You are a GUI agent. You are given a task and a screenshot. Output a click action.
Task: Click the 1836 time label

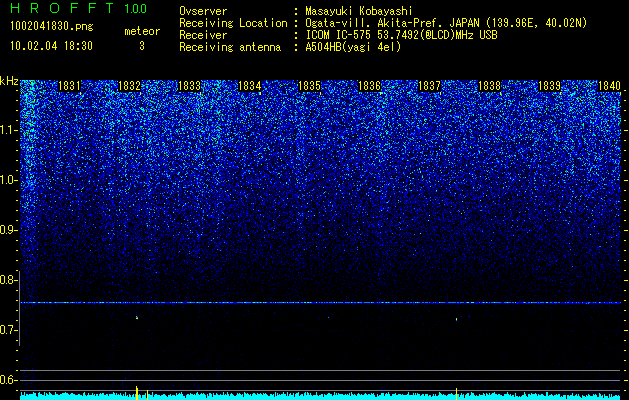[x=369, y=86]
